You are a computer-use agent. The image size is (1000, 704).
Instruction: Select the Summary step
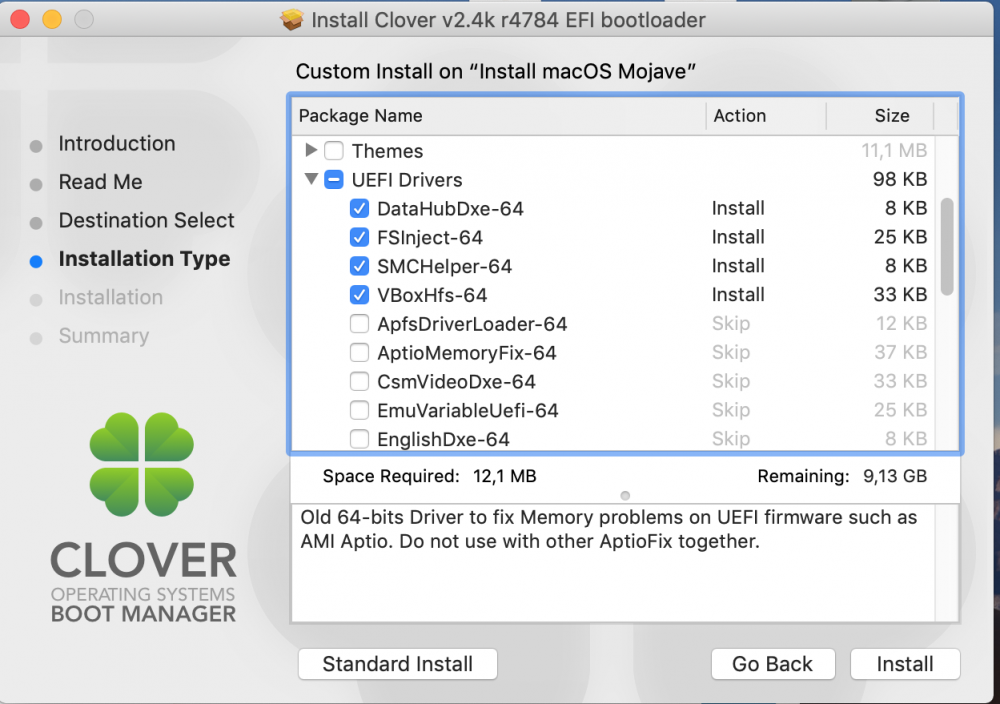pyautogui.click(x=103, y=335)
